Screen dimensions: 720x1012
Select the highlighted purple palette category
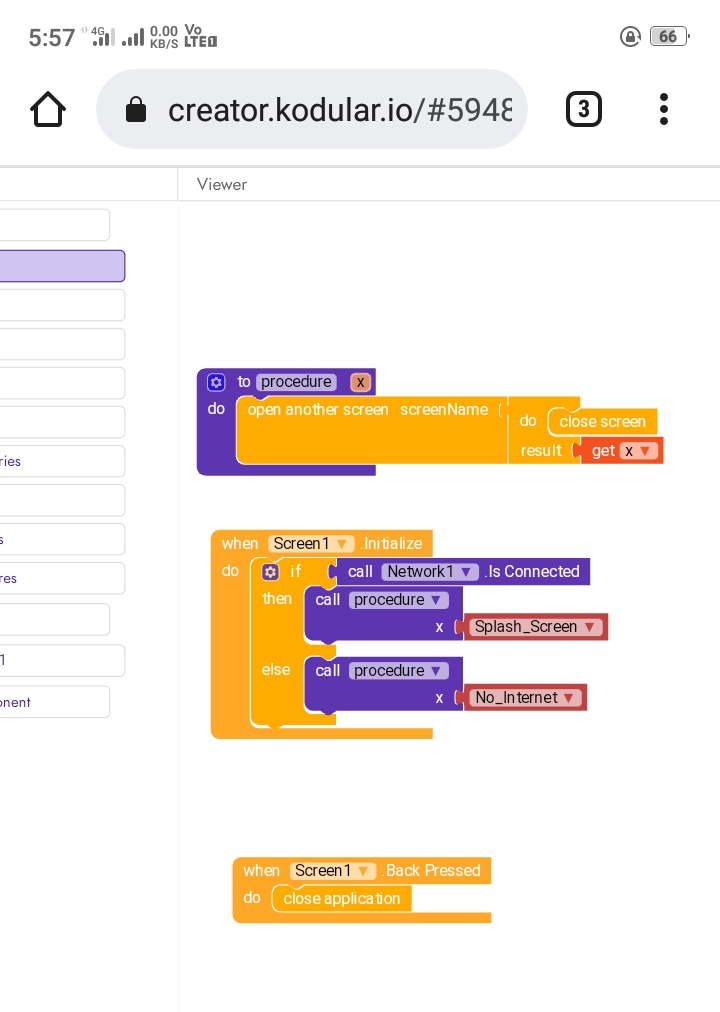62,266
